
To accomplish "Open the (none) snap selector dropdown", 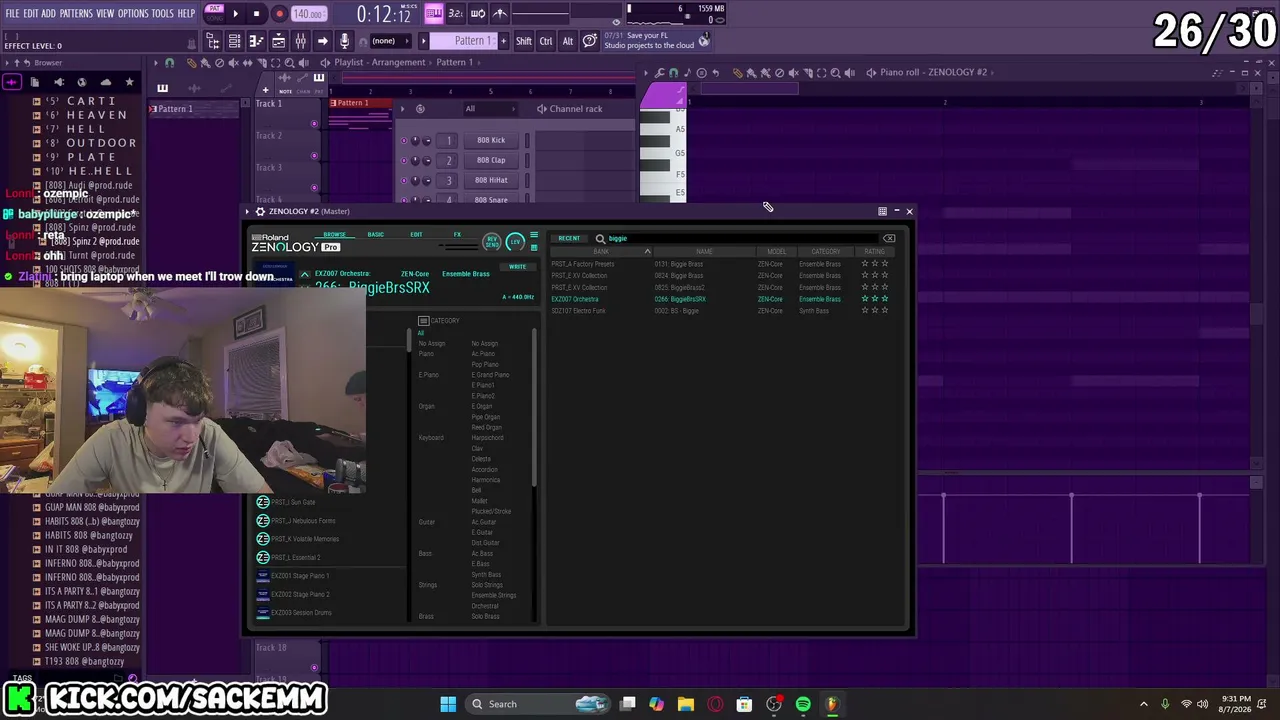I will pos(389,41).
